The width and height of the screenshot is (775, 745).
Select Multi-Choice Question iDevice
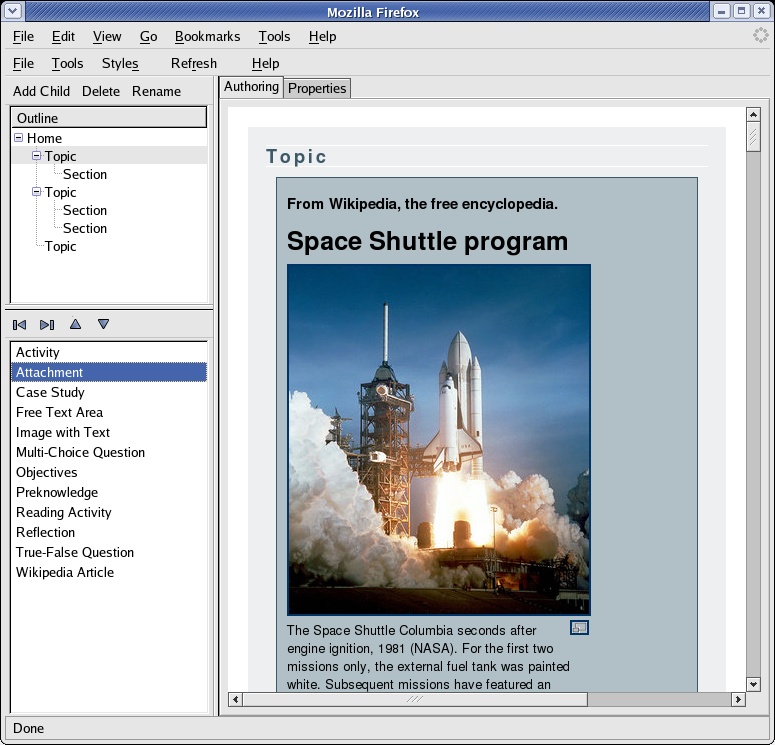pyautogui.click(x=109, y=452)
